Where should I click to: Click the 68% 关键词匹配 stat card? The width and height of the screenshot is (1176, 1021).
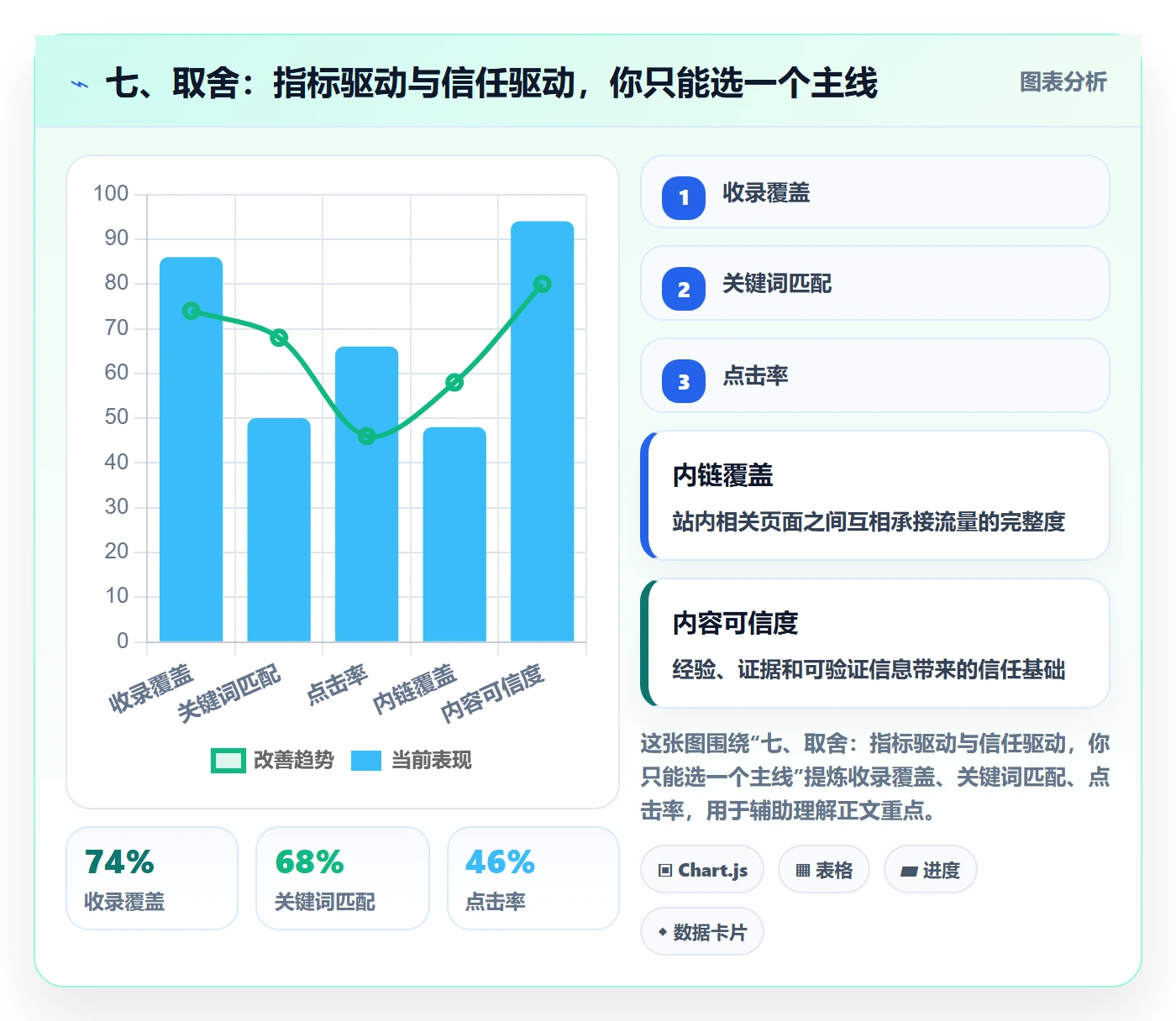pos(343,879)
